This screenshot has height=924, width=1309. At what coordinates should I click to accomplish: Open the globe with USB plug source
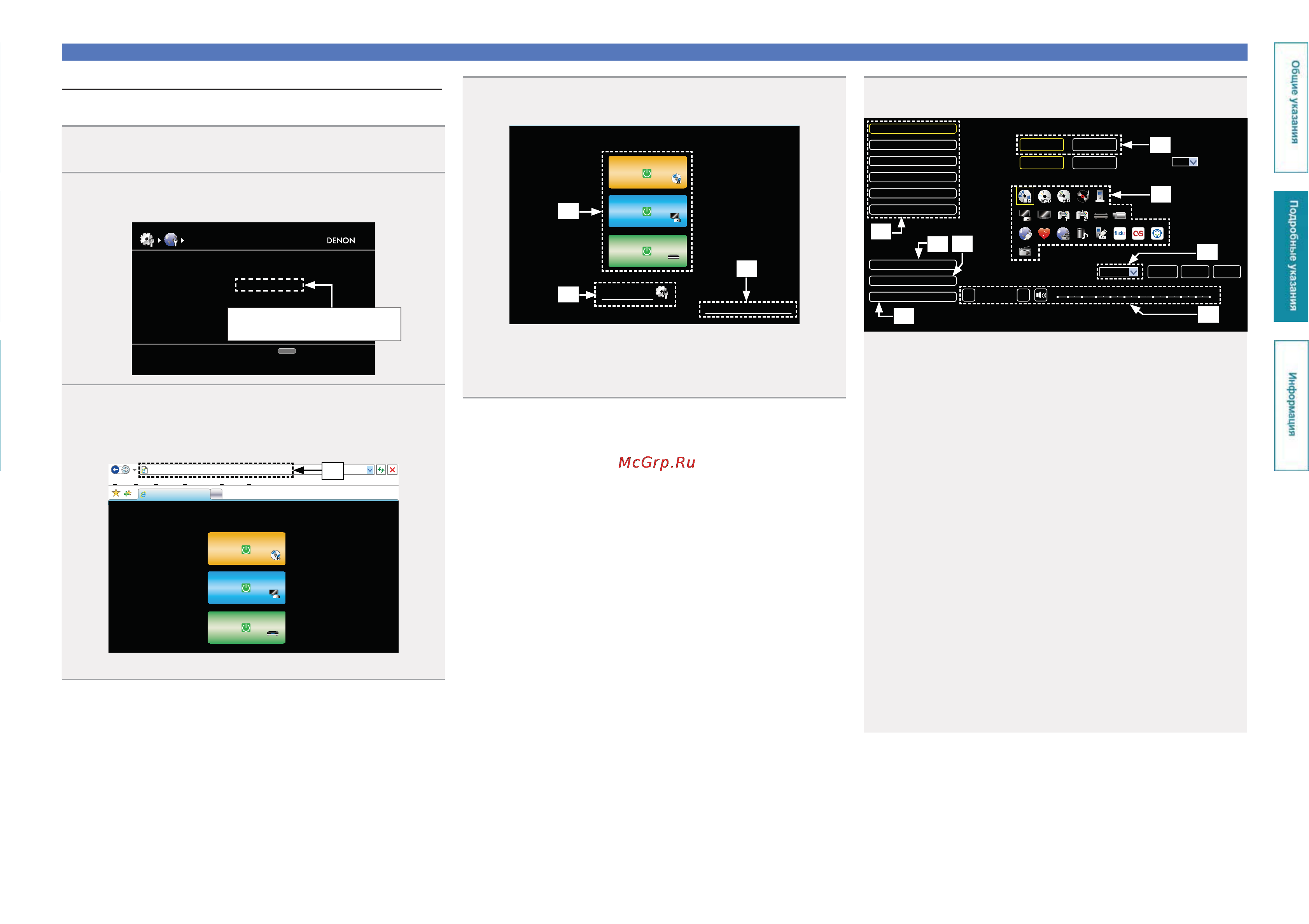[x=1025, y=234]
